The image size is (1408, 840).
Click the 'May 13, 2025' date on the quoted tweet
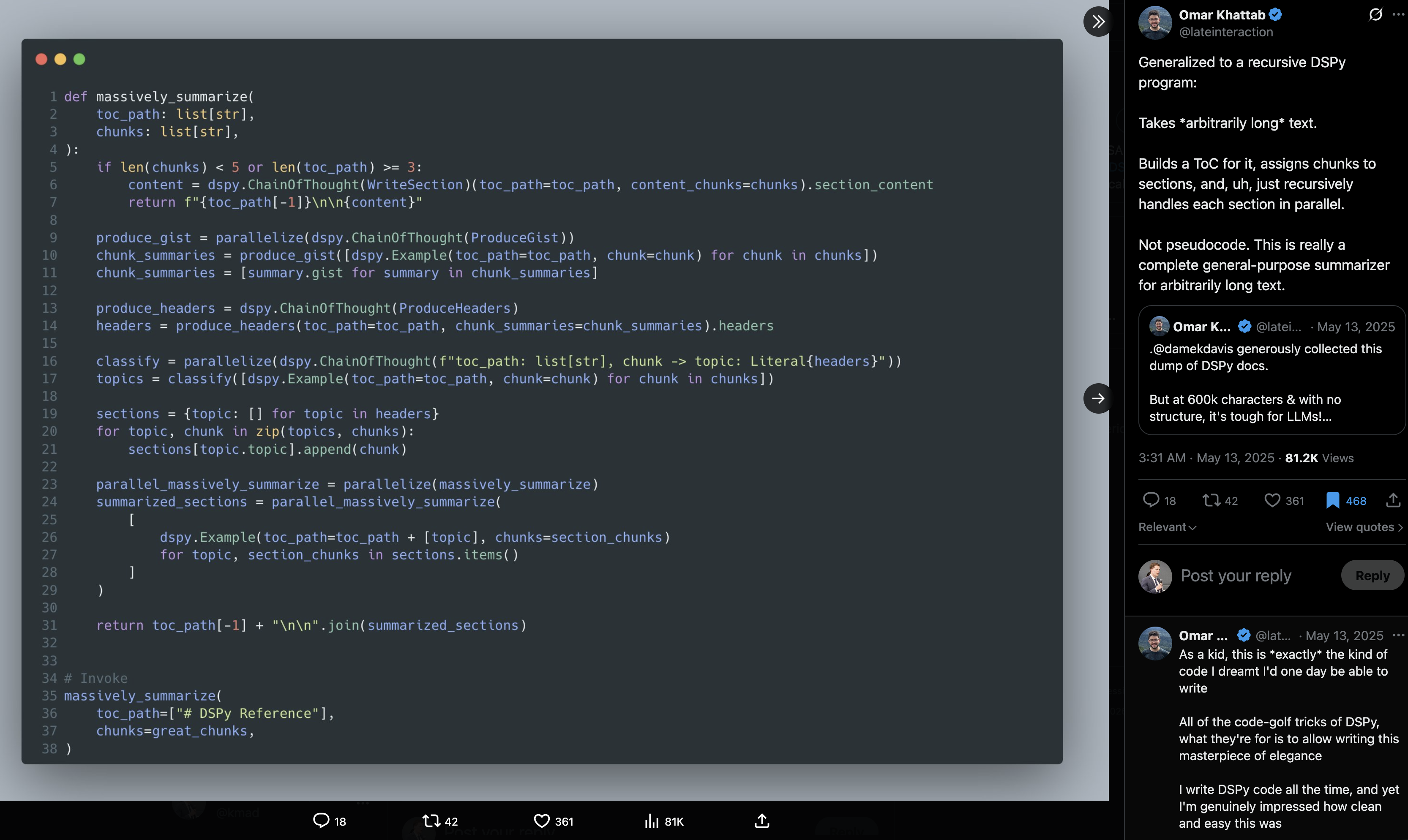[1356, 327]
